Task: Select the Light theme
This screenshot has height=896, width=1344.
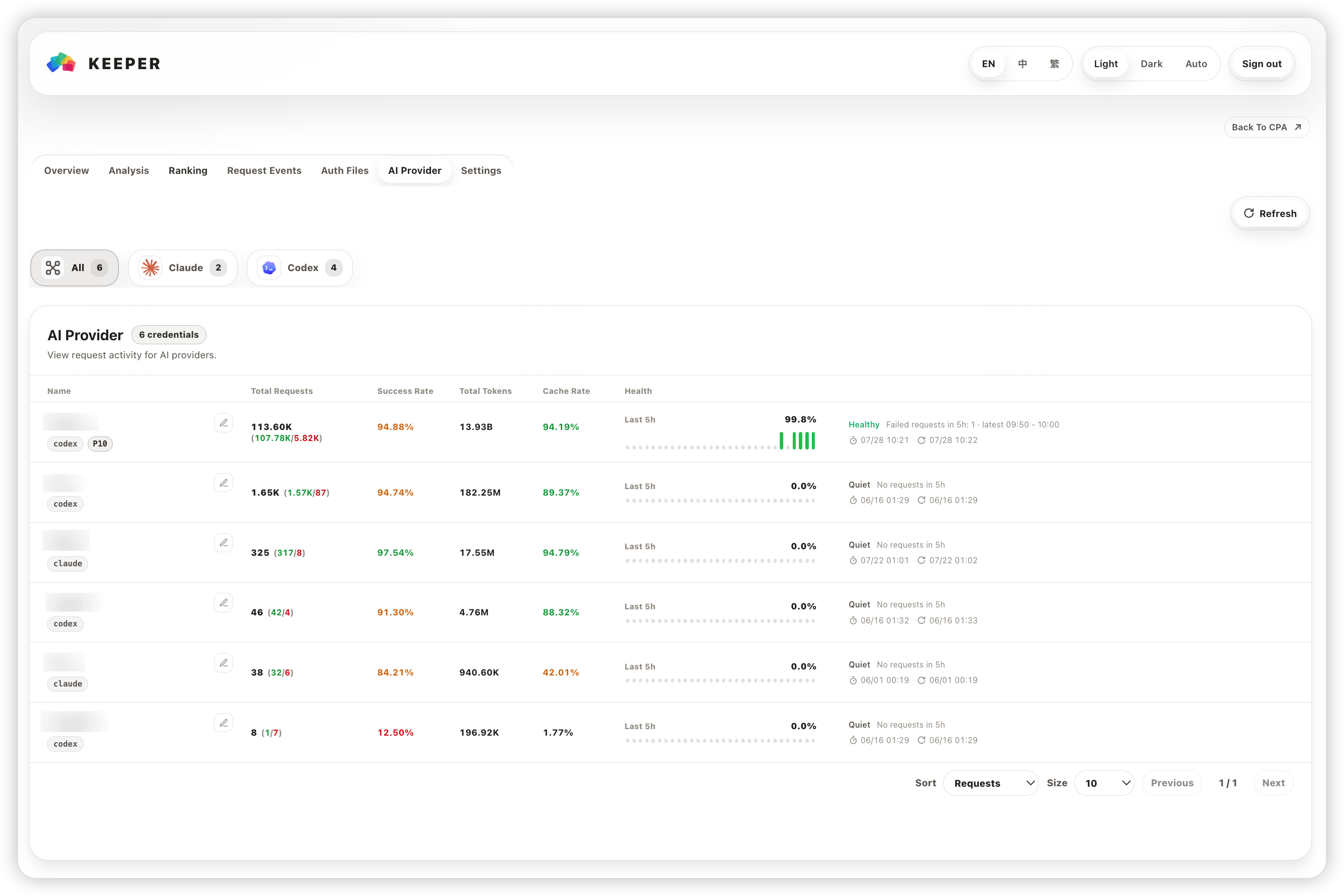Action: (x=1105, y=64)
